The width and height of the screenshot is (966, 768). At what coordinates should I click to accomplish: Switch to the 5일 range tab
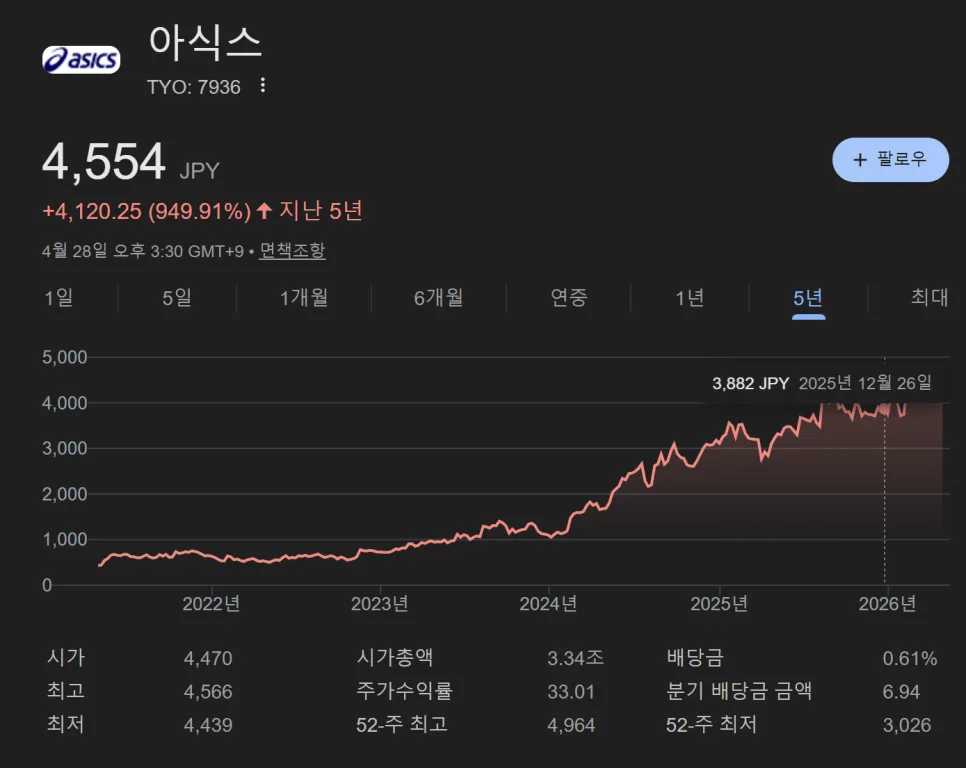coord(177,298)
